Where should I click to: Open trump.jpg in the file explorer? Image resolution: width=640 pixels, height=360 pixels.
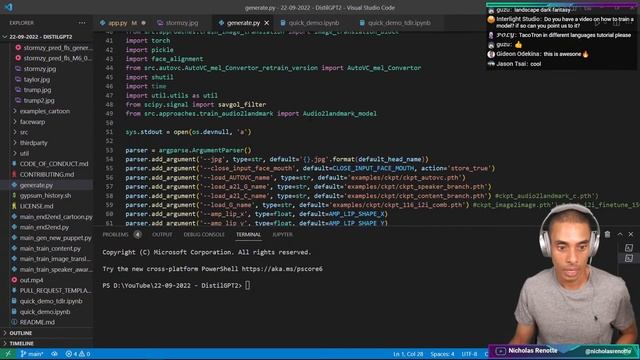click(37, 90)
